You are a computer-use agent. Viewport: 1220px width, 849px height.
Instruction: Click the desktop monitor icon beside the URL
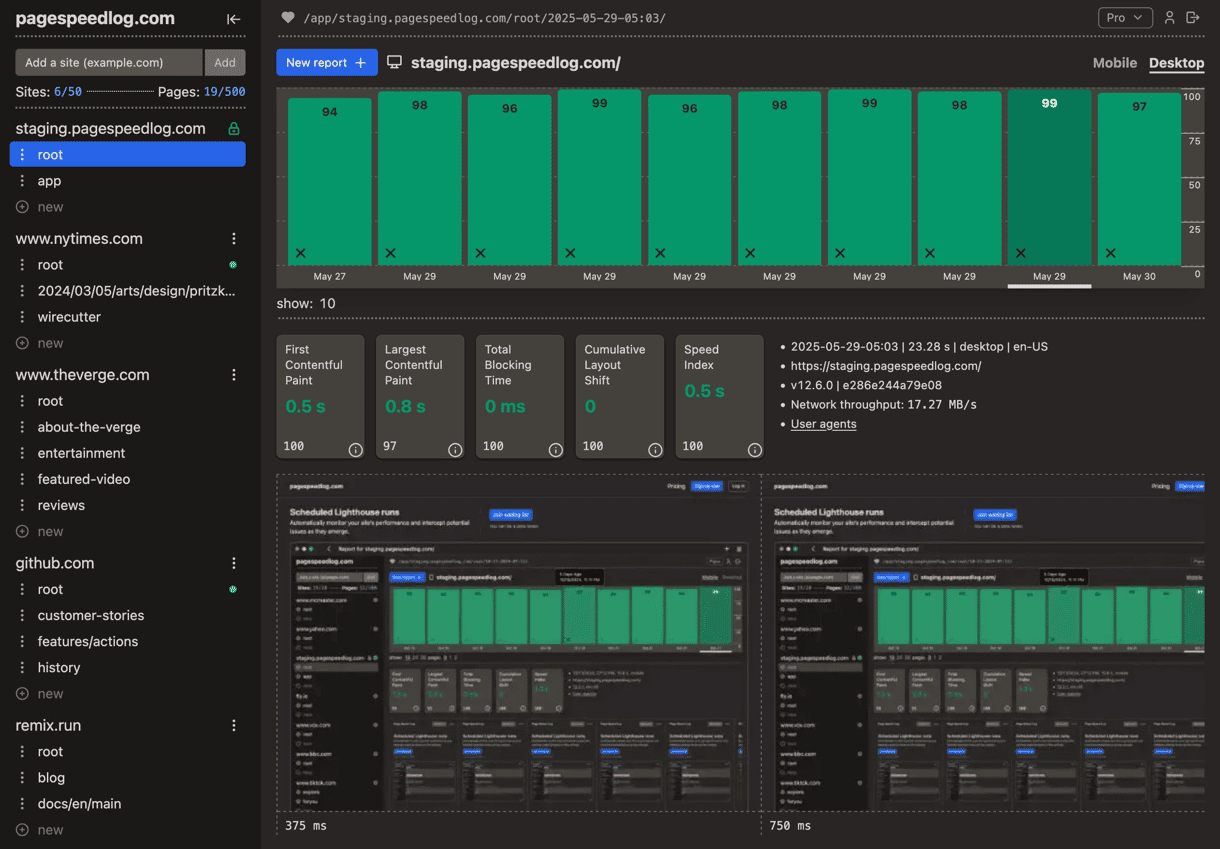coord(394,62)
